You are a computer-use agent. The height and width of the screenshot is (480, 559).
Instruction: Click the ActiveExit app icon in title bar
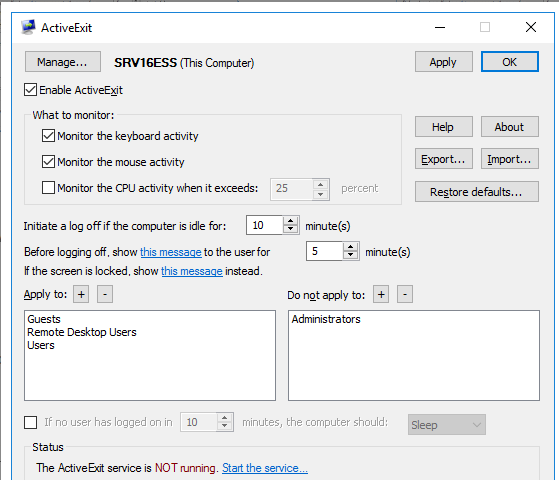tap(28, 27)
